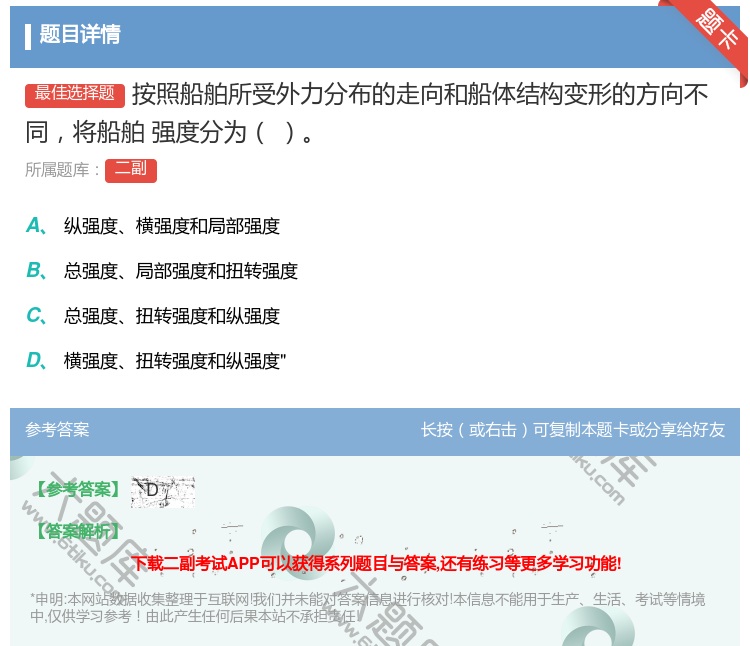Select option D 横强度、扭转强度和纵强度
This screenshot has height=646, width=750.
(x=156, y=361)
